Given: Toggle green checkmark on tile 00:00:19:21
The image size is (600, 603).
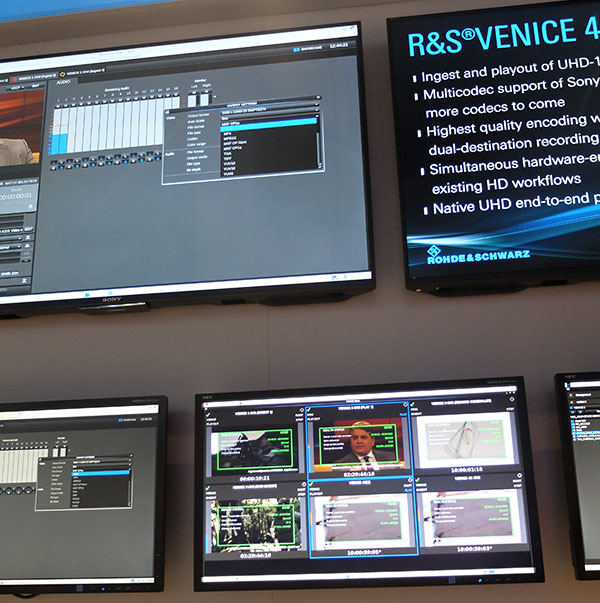Looking at the screenshot, I should click(208, 415).
